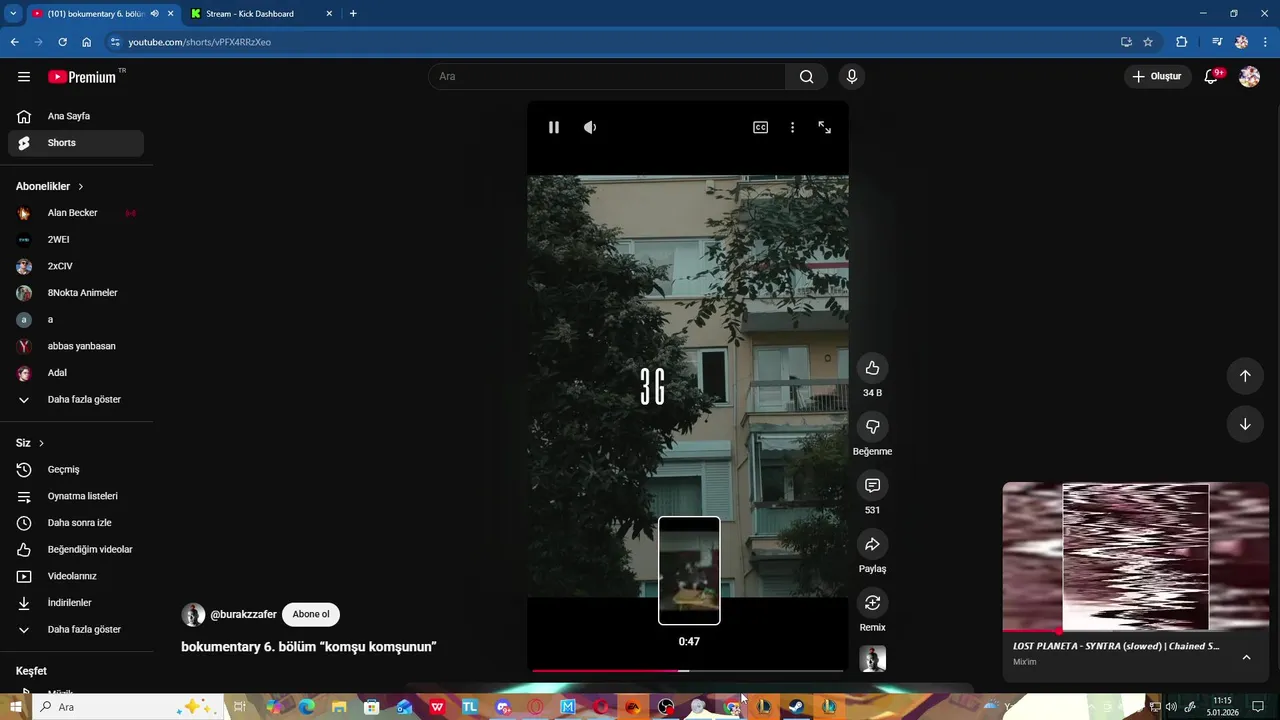Image resolution: width=1280 pixels, height=720 pixels.
Task: Share the Short via Paylaş
Action: pyautogui.click(x=872, y=544)
